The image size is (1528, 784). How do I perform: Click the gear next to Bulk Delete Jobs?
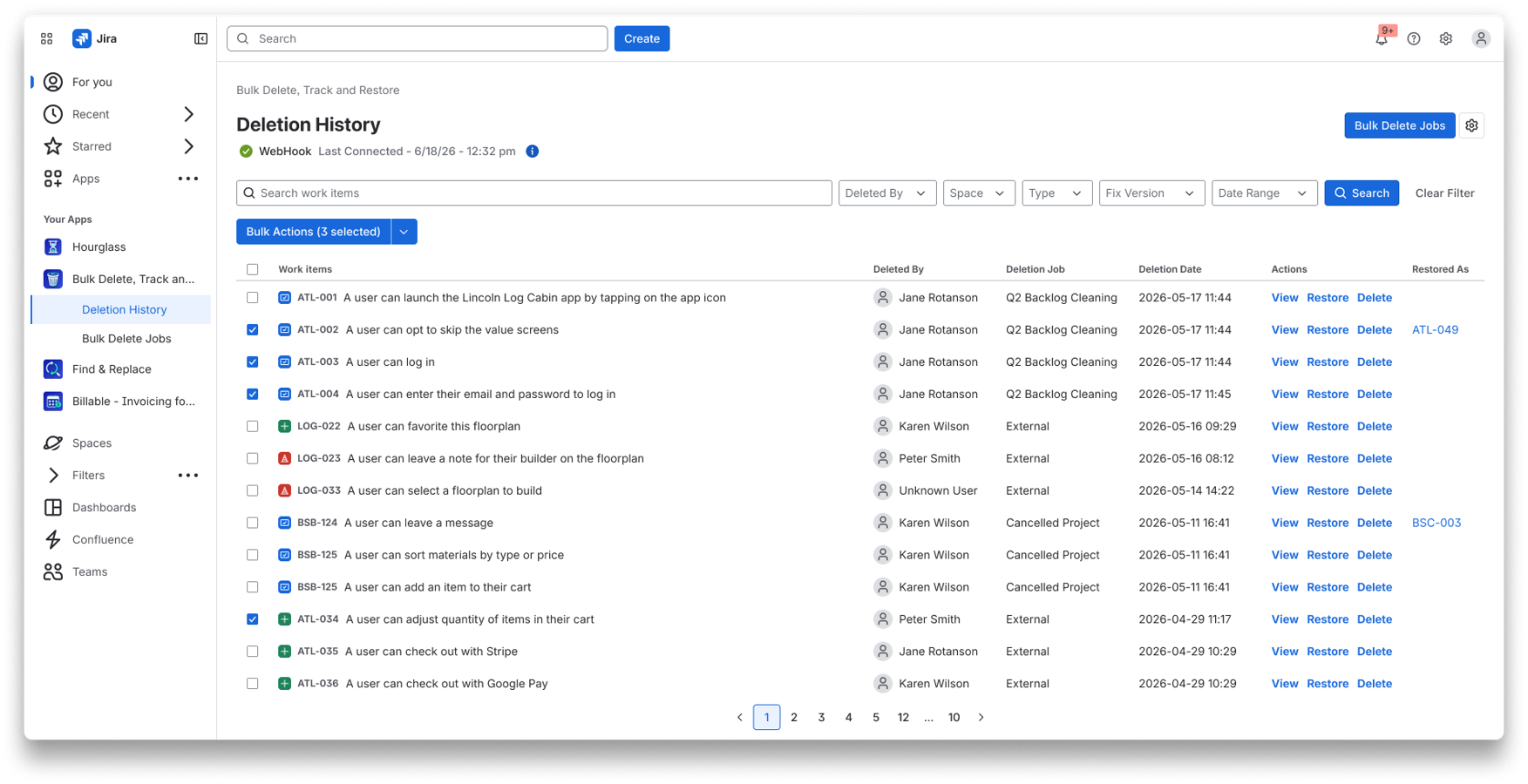tap(1472, 125)
